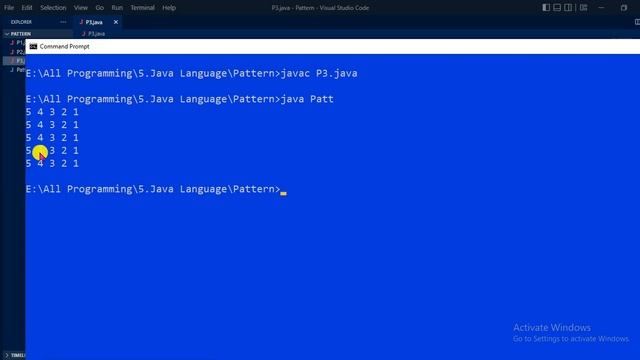Click the P3.java breadcrumb item
640x360 pixels.
point(94,34)
